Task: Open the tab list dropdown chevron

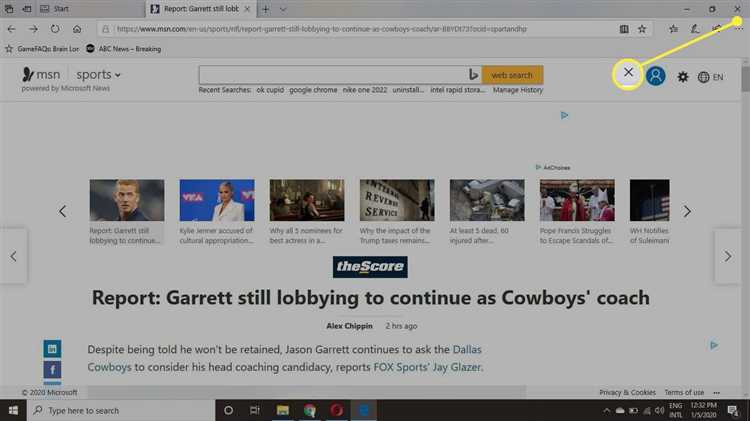Action: click(x=283, y=9)
